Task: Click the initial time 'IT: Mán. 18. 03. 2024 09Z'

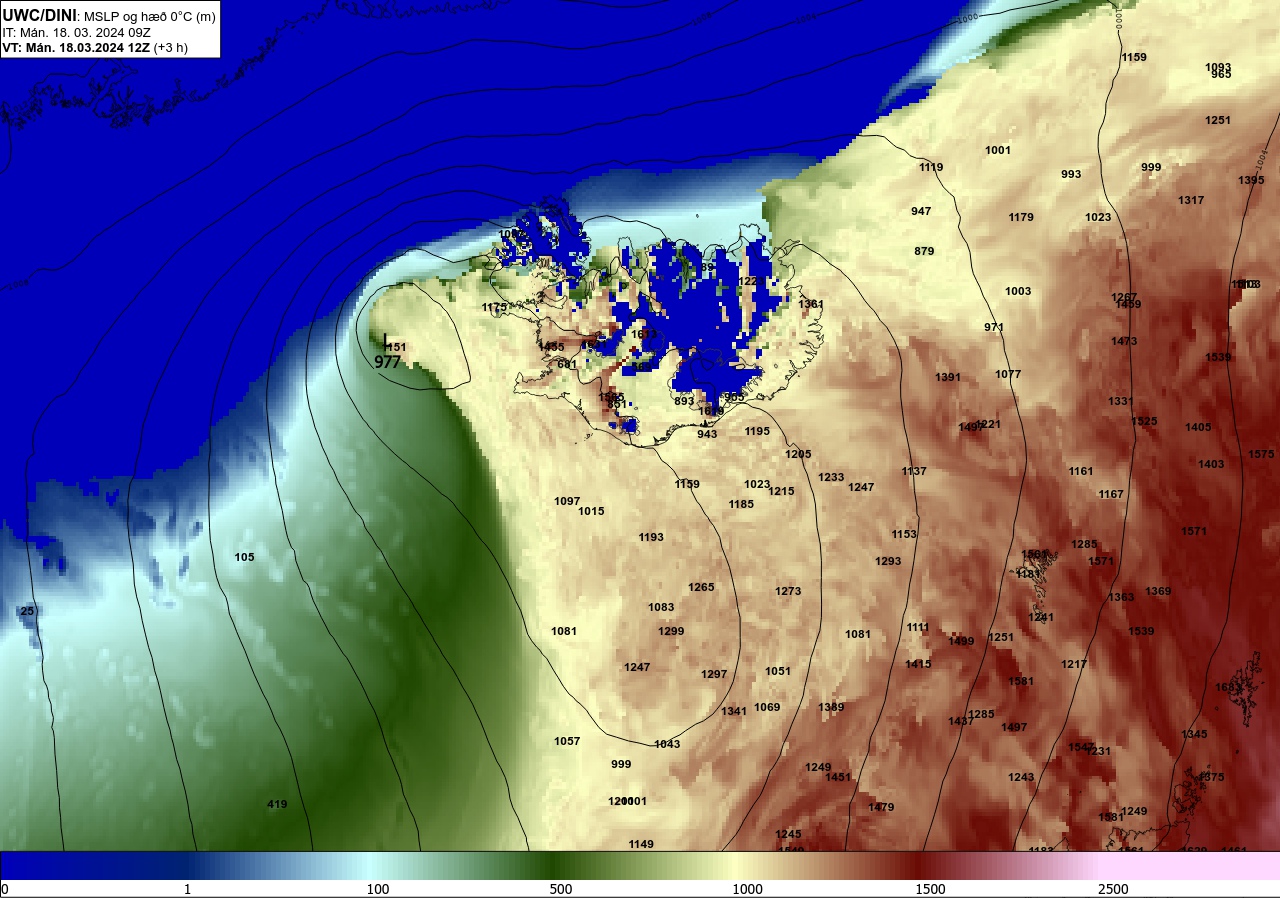Action: 77,32
